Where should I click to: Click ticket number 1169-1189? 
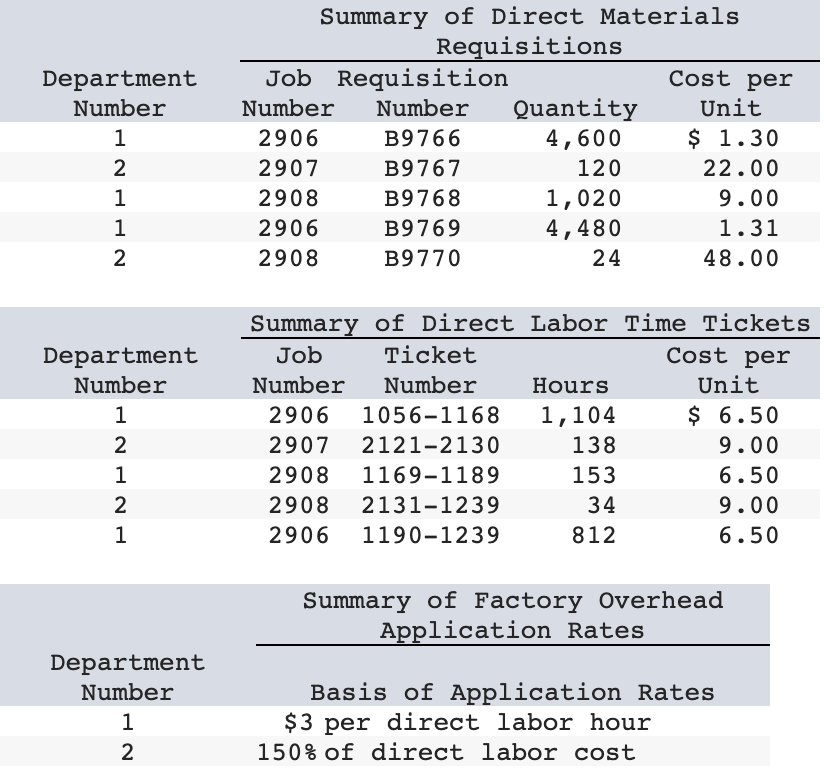click(430, 475)
